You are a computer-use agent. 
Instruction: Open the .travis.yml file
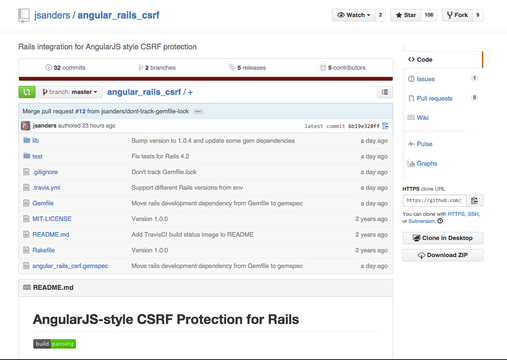click(46, 188)
